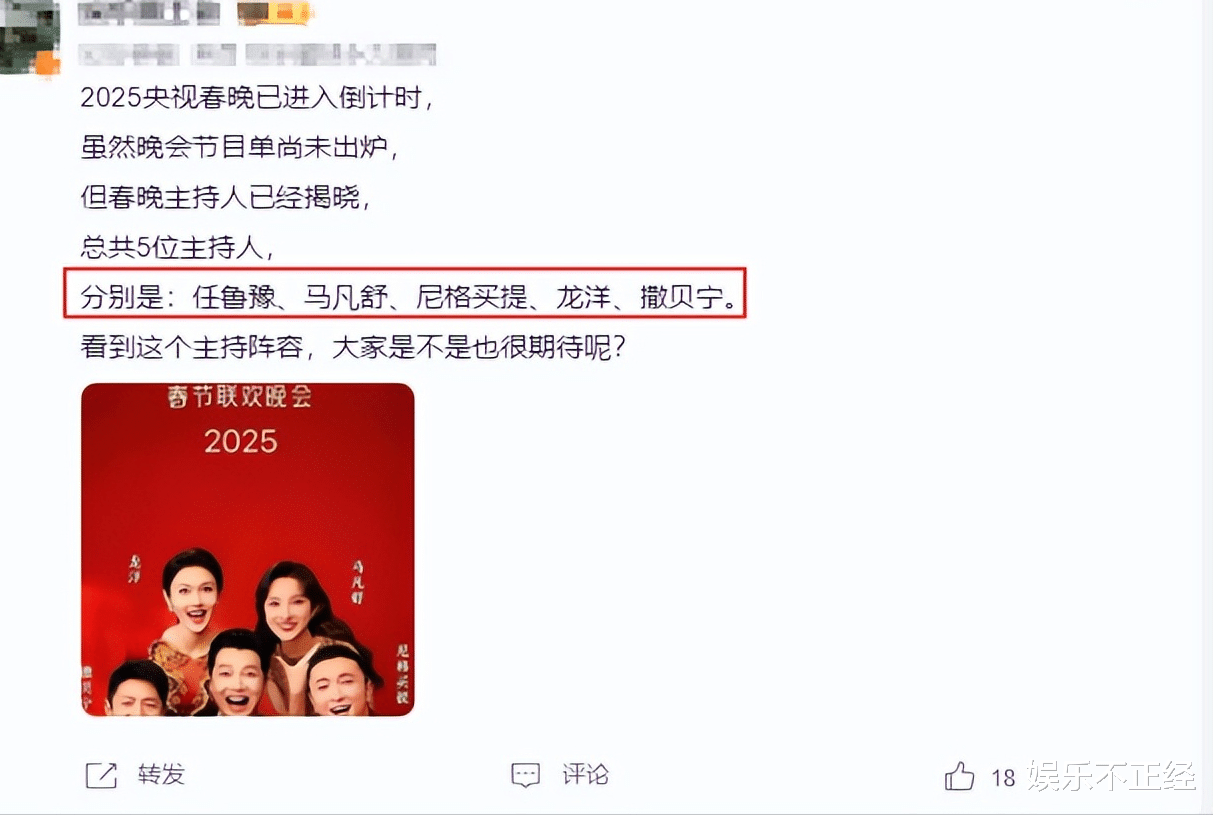
Task: Click the 转发 label
Action: (162, 775)
